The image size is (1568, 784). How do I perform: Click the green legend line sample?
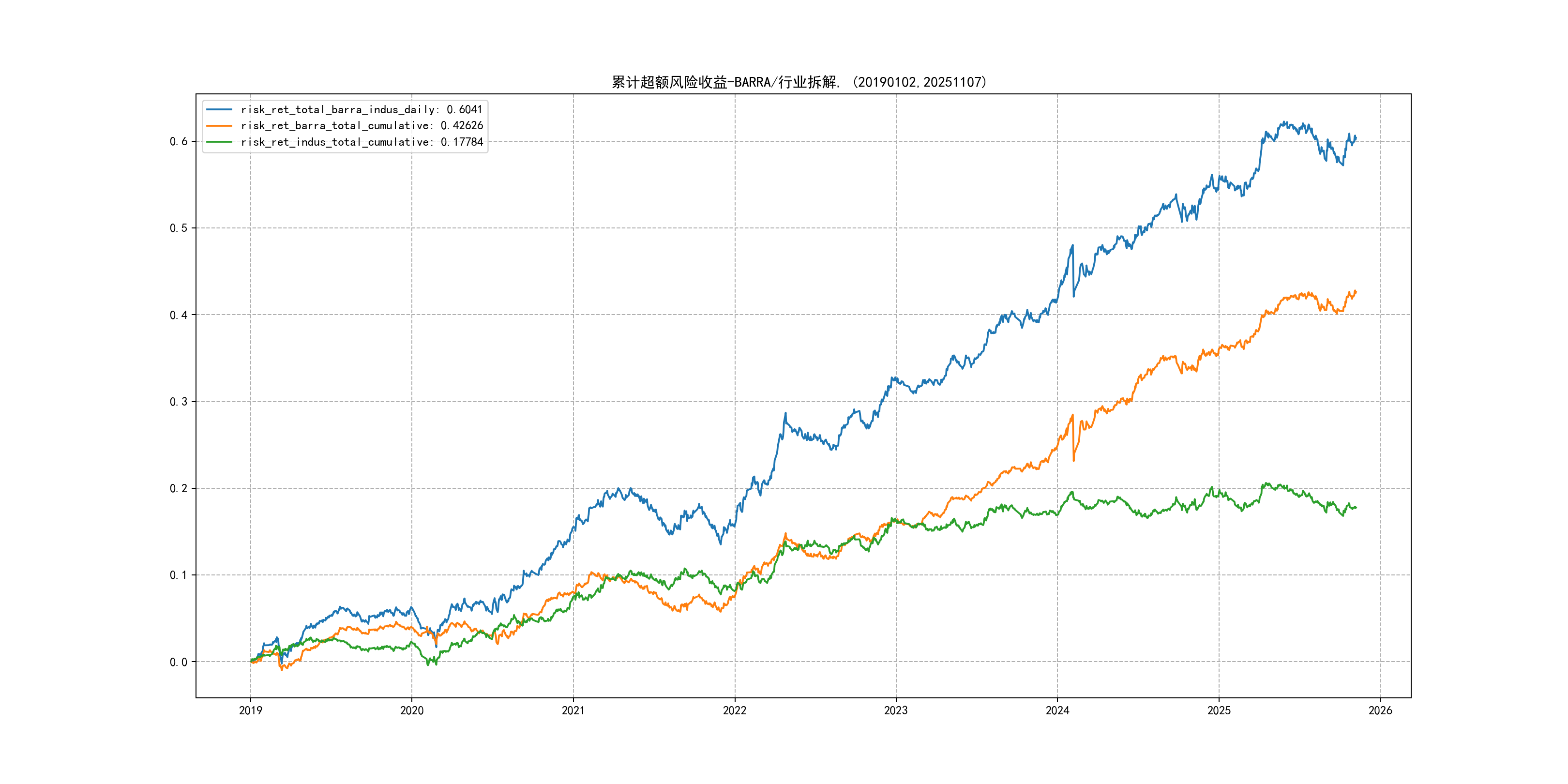pyautogui.click(x=219, y=142)
